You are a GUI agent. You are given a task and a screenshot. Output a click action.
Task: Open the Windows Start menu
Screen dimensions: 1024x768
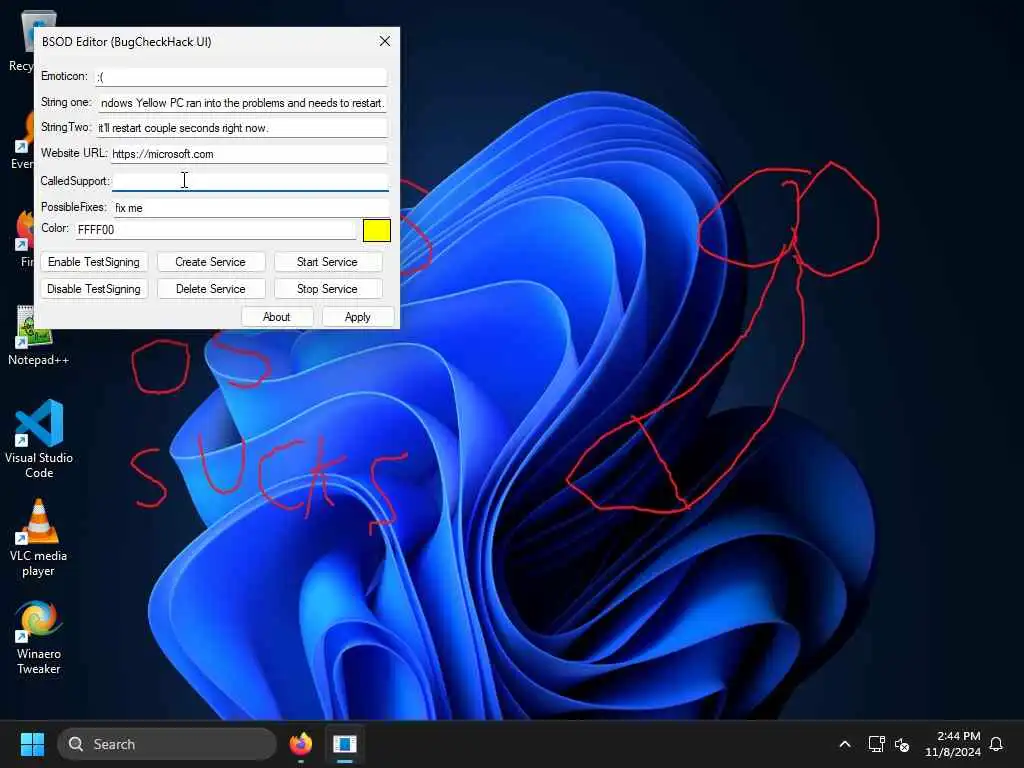[x=32, y=744]
